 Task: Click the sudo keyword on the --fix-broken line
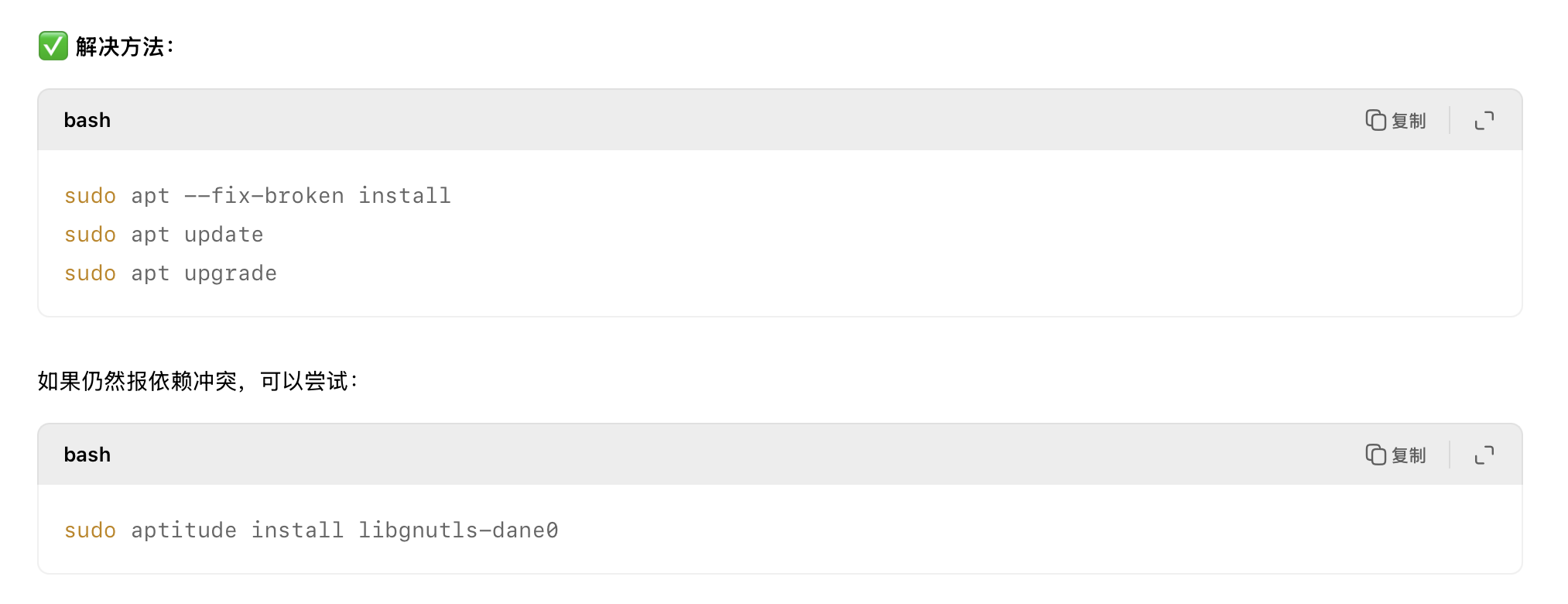pyautogui.click(x=91, y=196)
